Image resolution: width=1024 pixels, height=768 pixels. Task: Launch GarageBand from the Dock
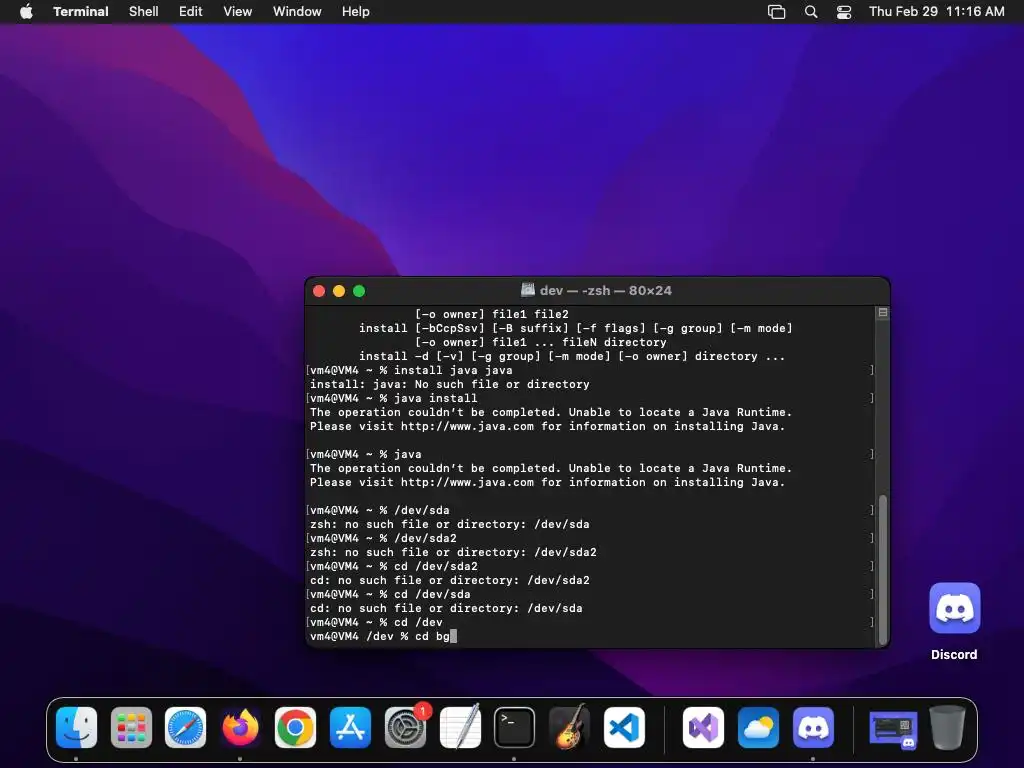569,727
